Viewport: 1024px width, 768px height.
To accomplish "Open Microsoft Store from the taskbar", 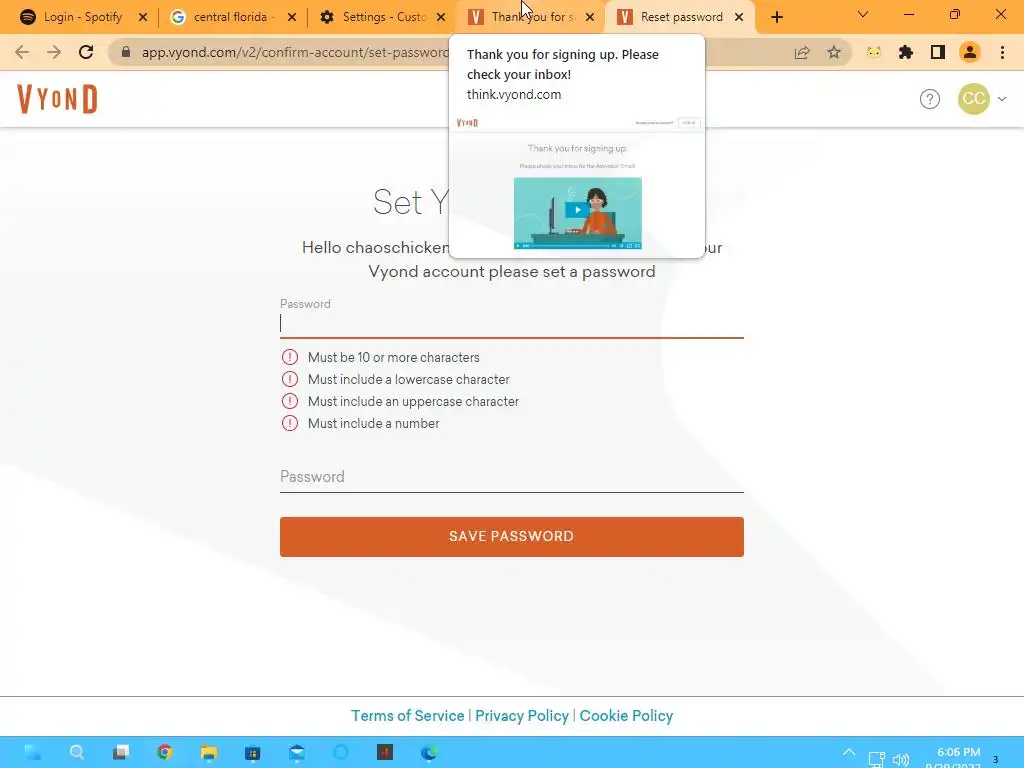I will pyautogui.click(x=252, y=753).
